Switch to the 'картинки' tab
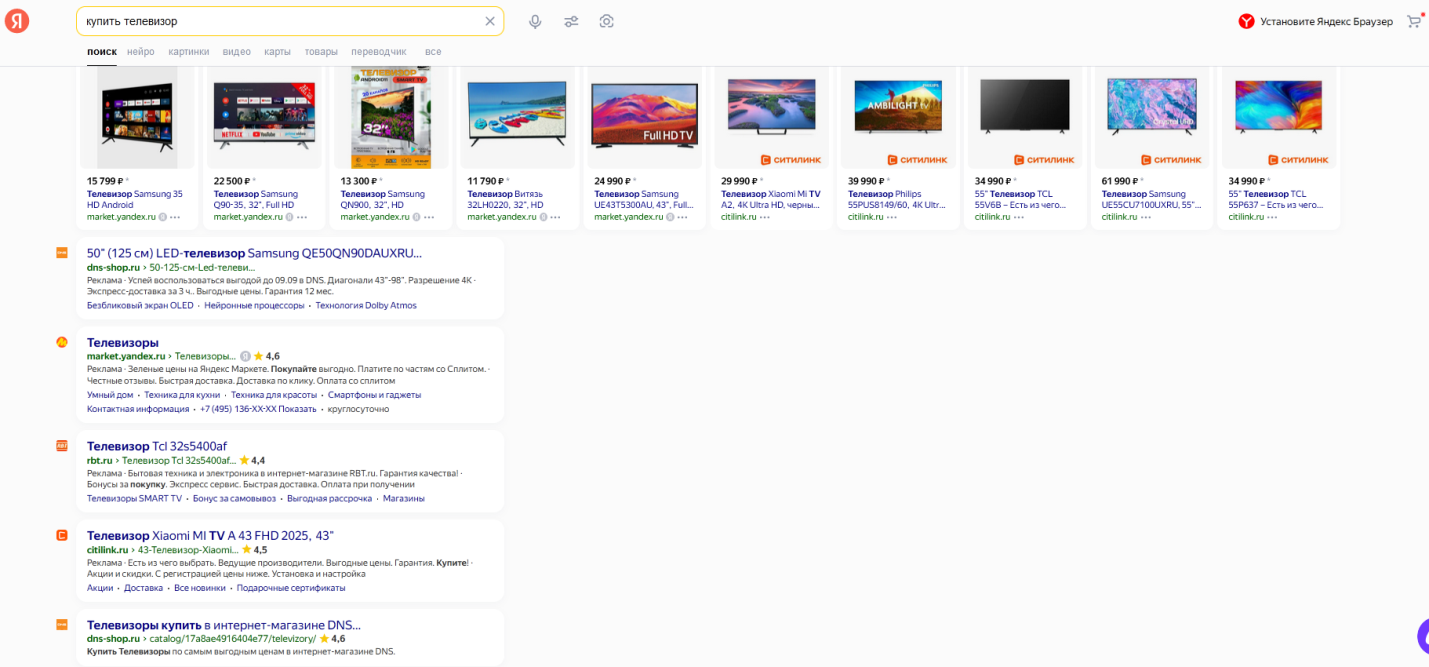1429x667 pixels. pos(189,52)
